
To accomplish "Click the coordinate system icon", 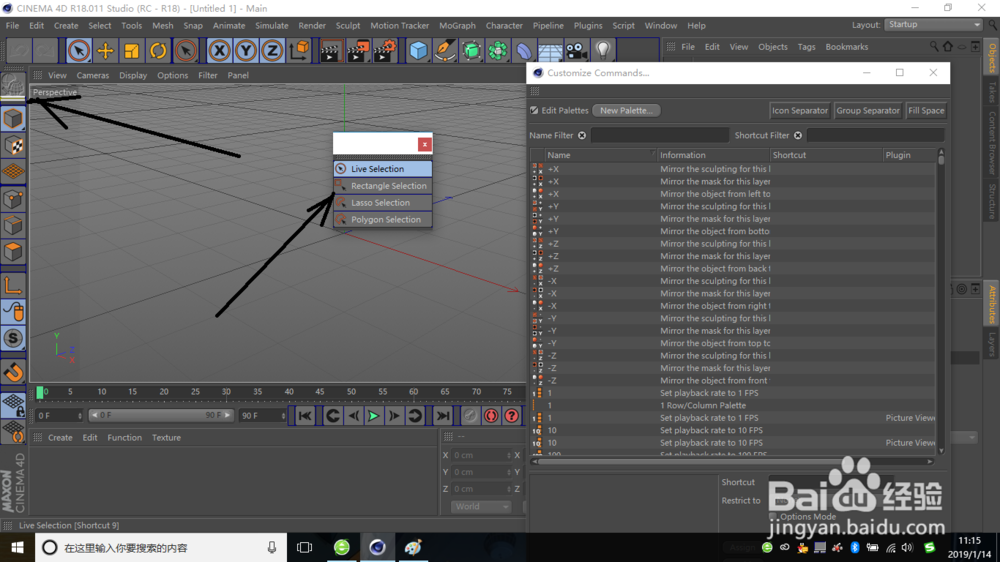I will [299, 50].
